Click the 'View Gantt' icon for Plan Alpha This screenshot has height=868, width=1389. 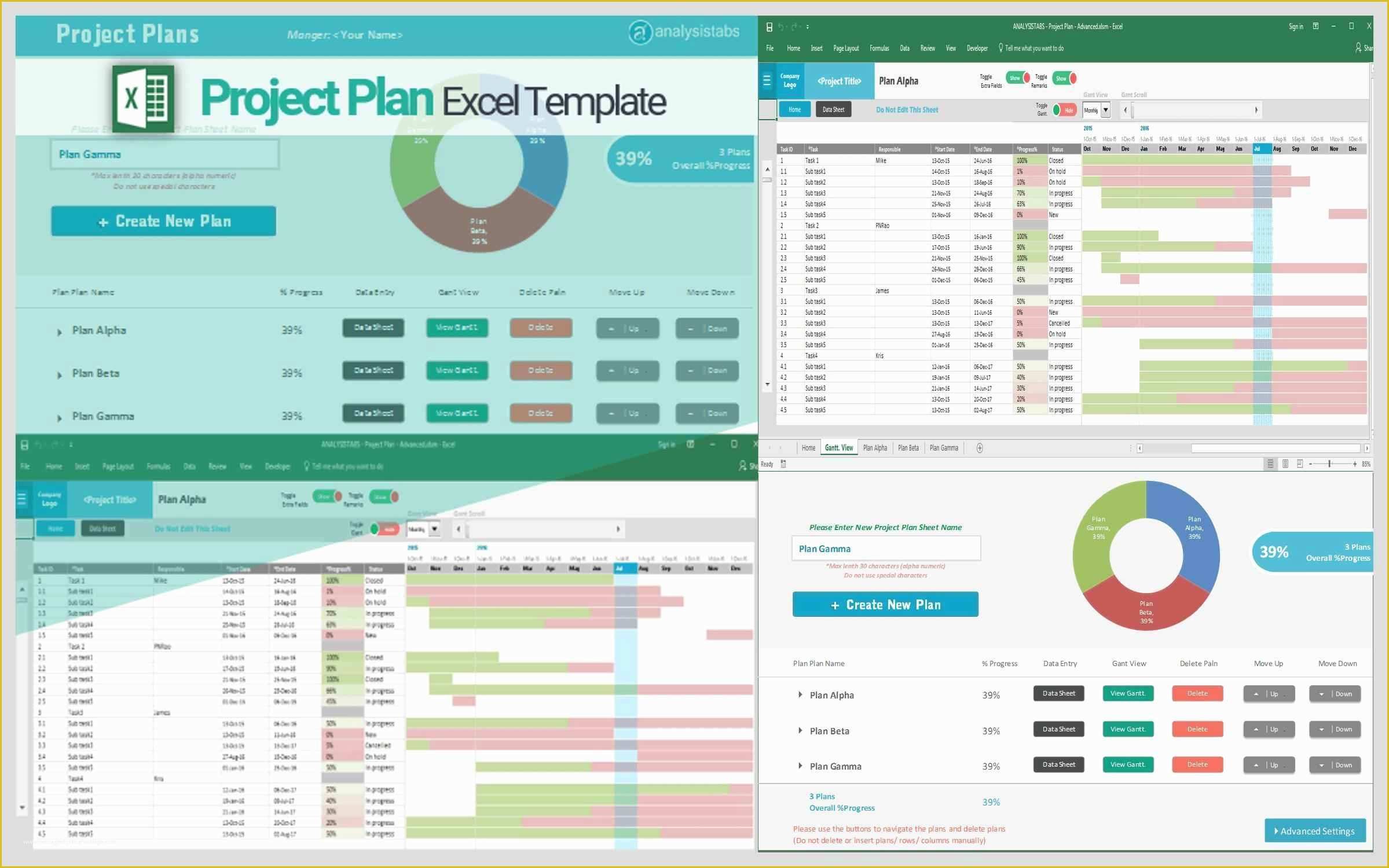(1127, 693)
